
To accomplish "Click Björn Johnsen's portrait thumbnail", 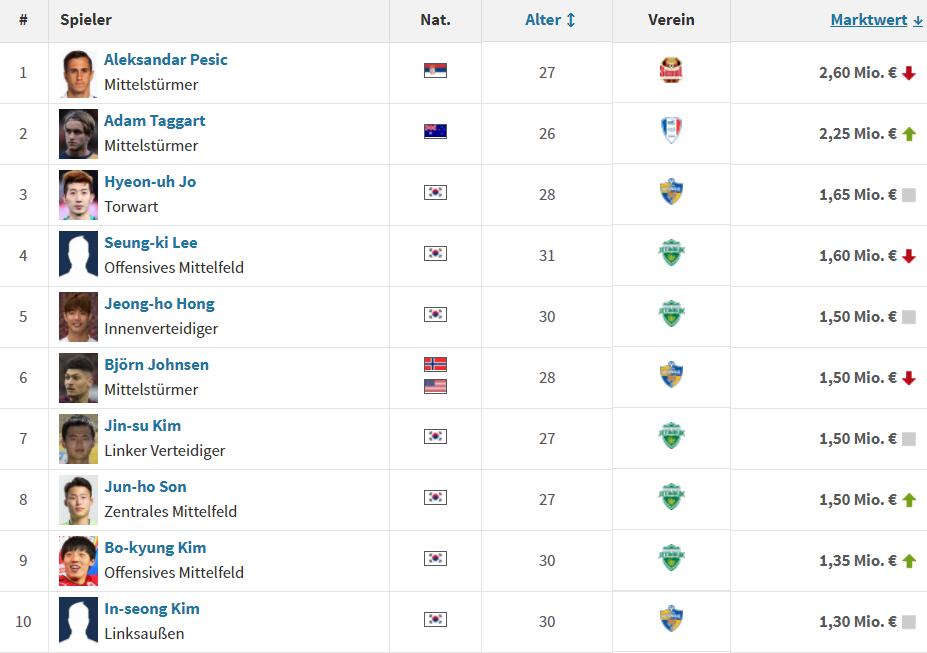I will [x=78, y=377].
